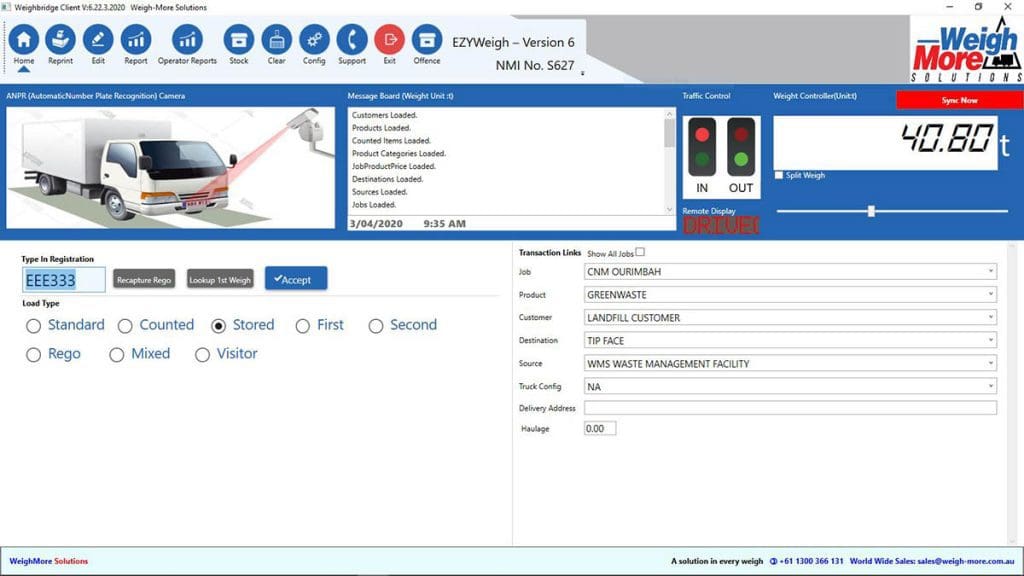Viewport: 1024px width, 576px height.
Task: Click the red Sync Now button
Action: 959,100
